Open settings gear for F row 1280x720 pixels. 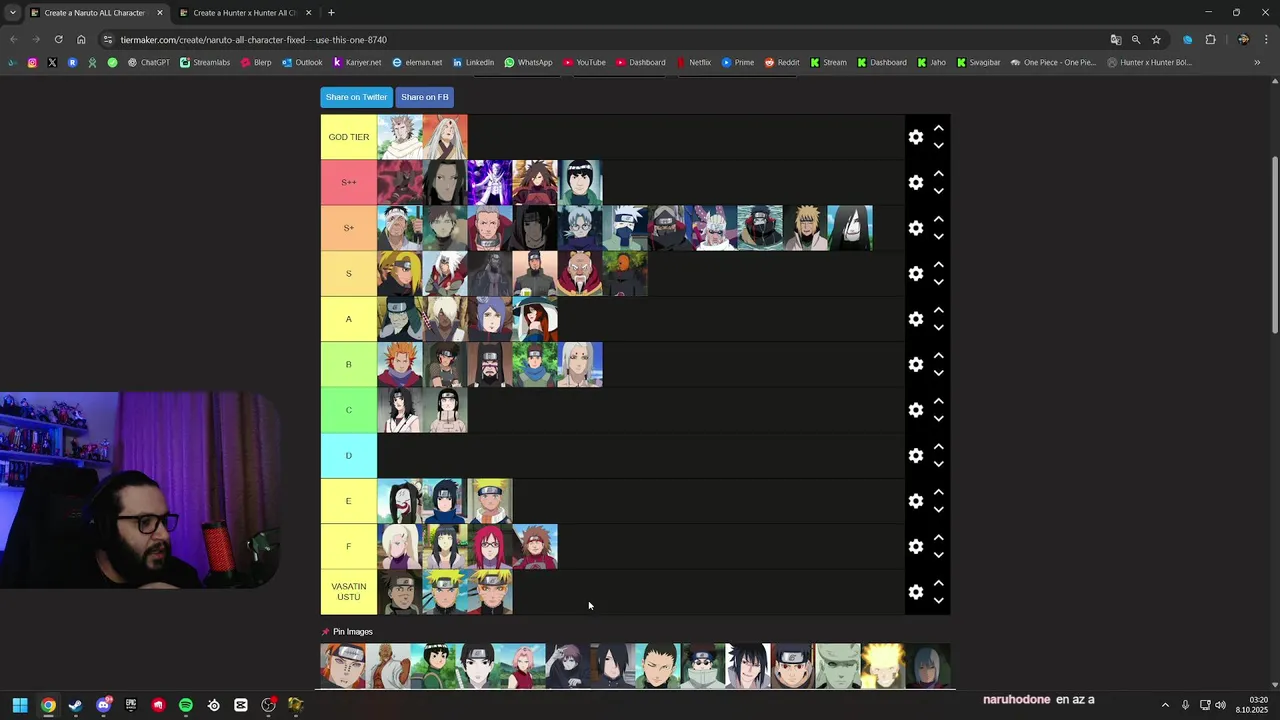916,546
